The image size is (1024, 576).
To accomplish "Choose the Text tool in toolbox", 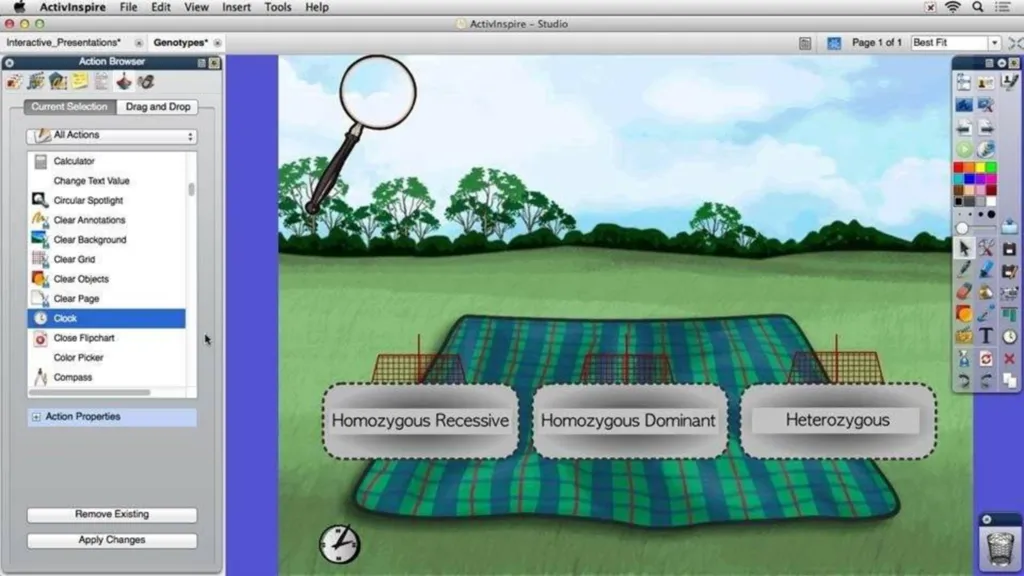I will click(986, 336).
